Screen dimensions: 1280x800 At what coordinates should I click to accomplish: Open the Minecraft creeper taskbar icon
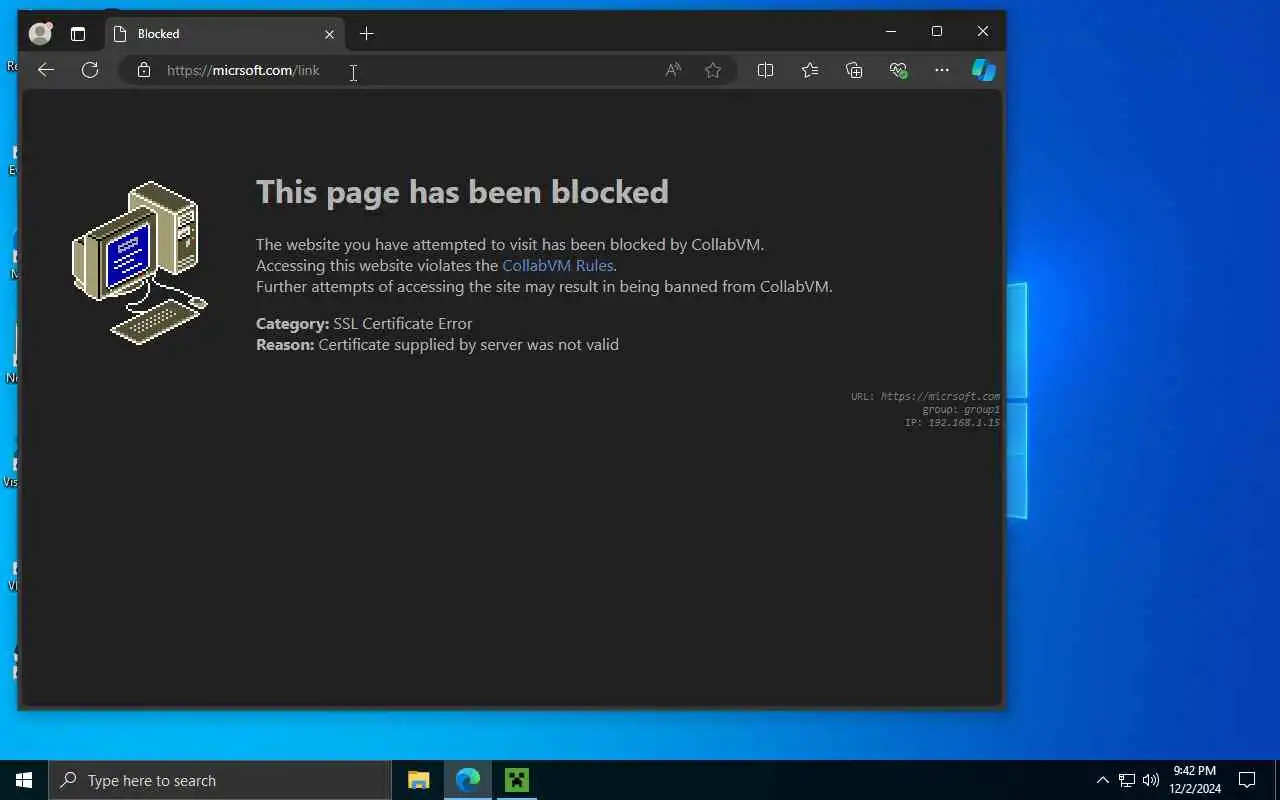[x=517, y=780]
